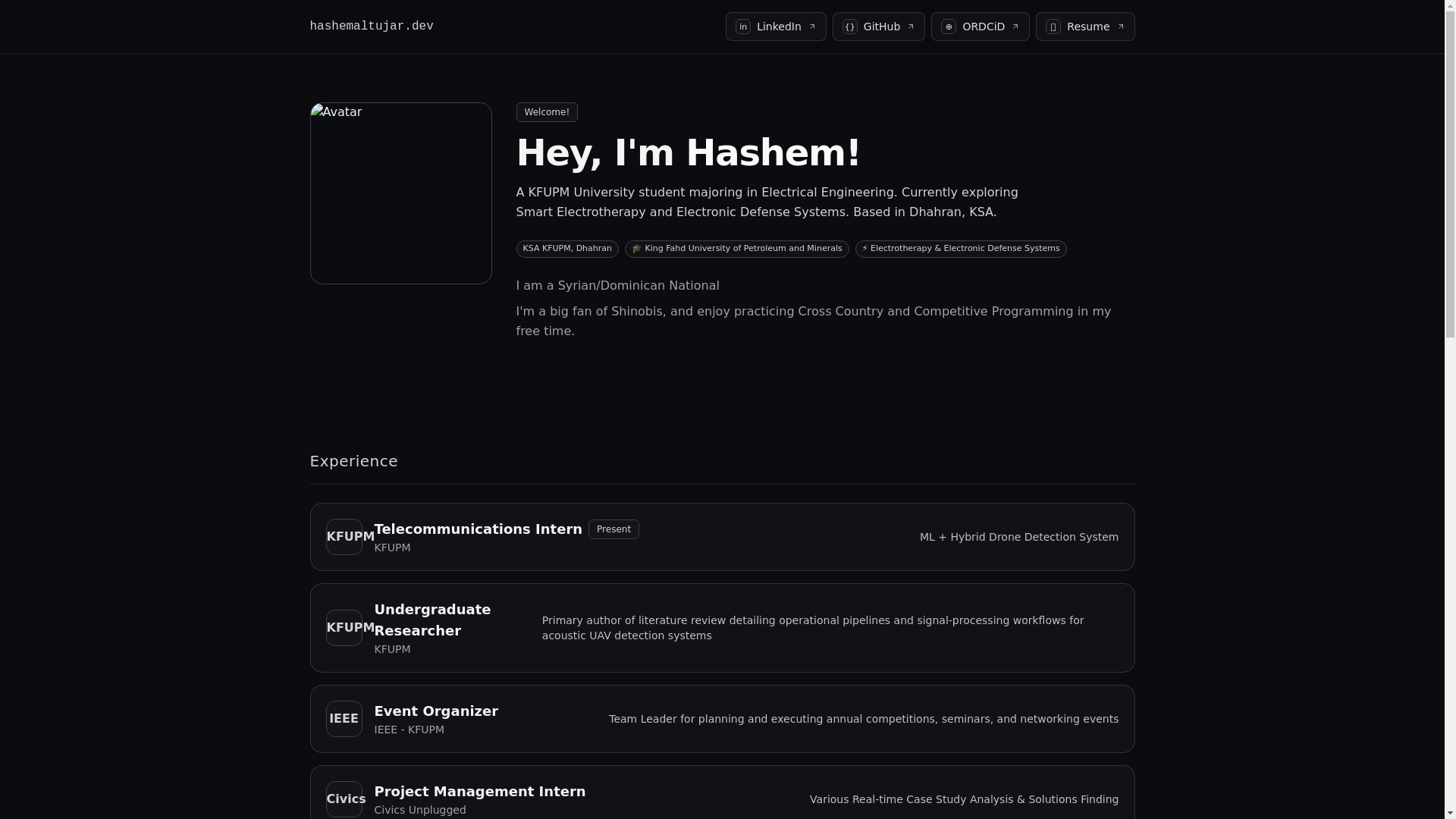This screenshot has width=1456, height=819.
Task: Click the Present badge
Action: pyautogui.click(x=613, y=529)
